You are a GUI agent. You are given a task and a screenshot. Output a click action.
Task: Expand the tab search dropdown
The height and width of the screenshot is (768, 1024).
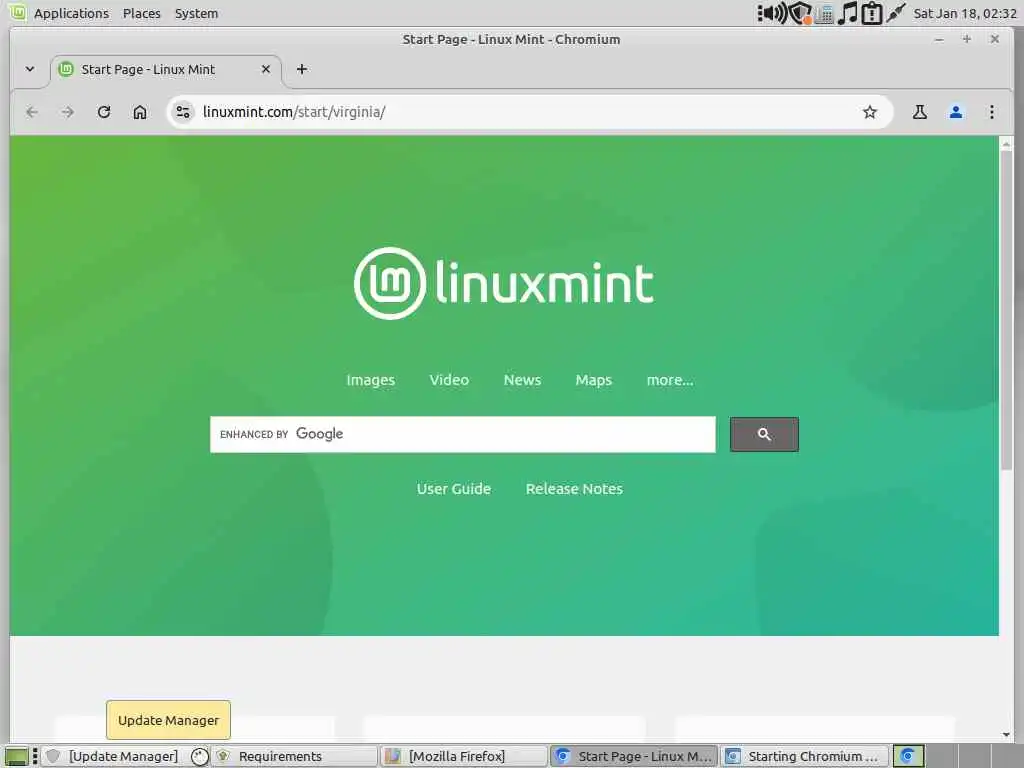pos(30,69)
